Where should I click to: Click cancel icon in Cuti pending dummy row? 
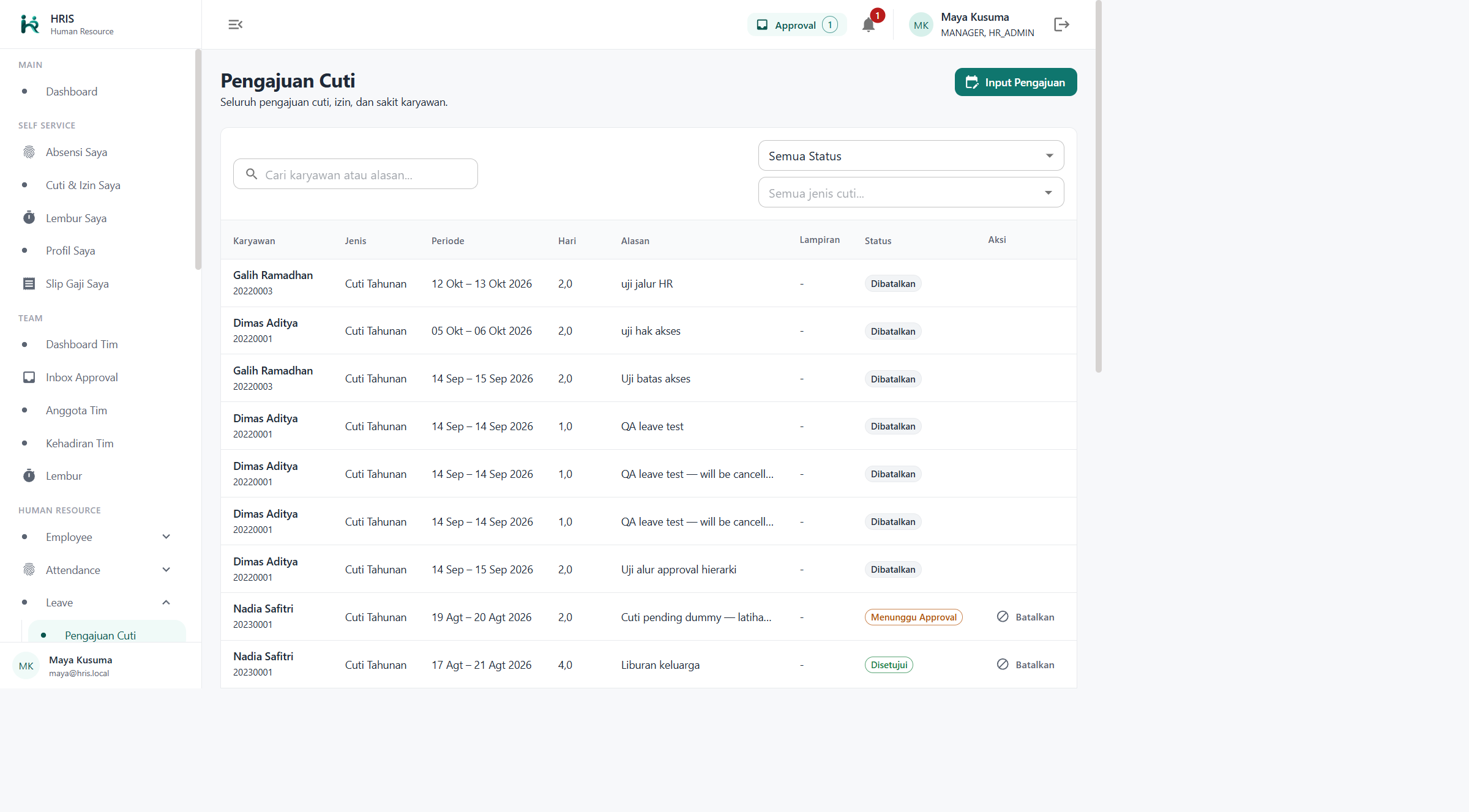click(x=1003, y=617)
